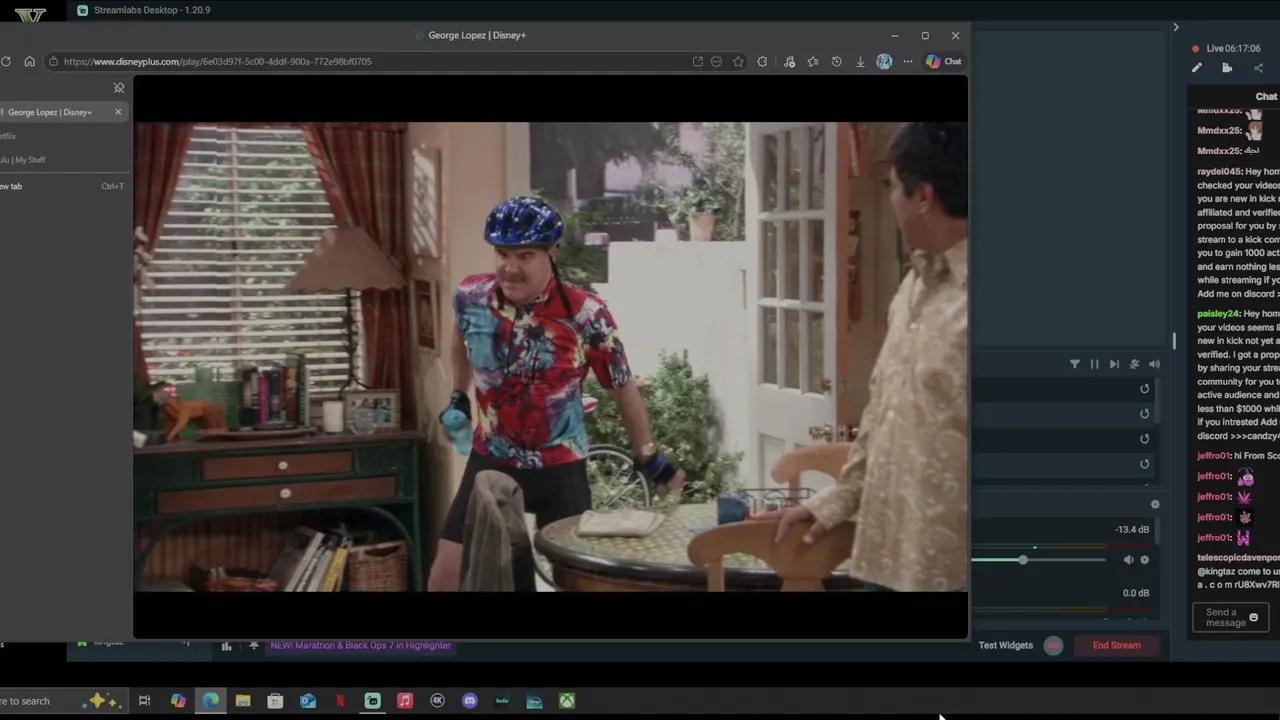The height and width of the screenshot is (720, 1280).
Task: Open the audio mixer settings gear
Action: [x=1155, y=505]
